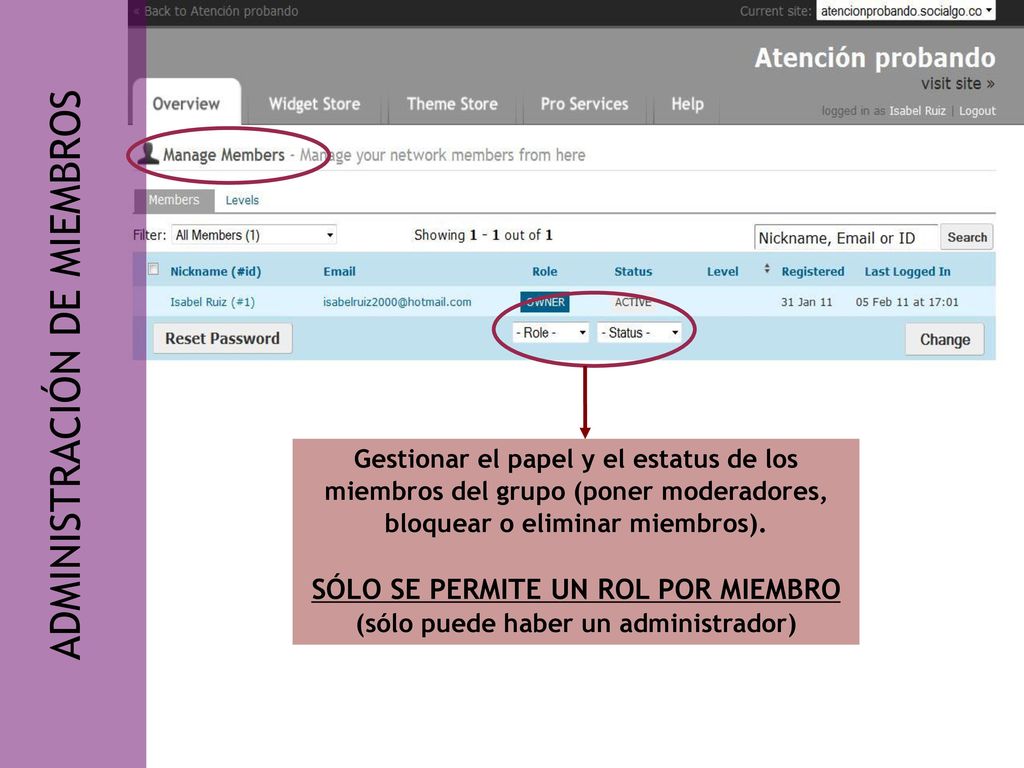1024x768 pixels.
Task: Open the Isabel Ruiz (#1) member link
Action: point(212,302)
